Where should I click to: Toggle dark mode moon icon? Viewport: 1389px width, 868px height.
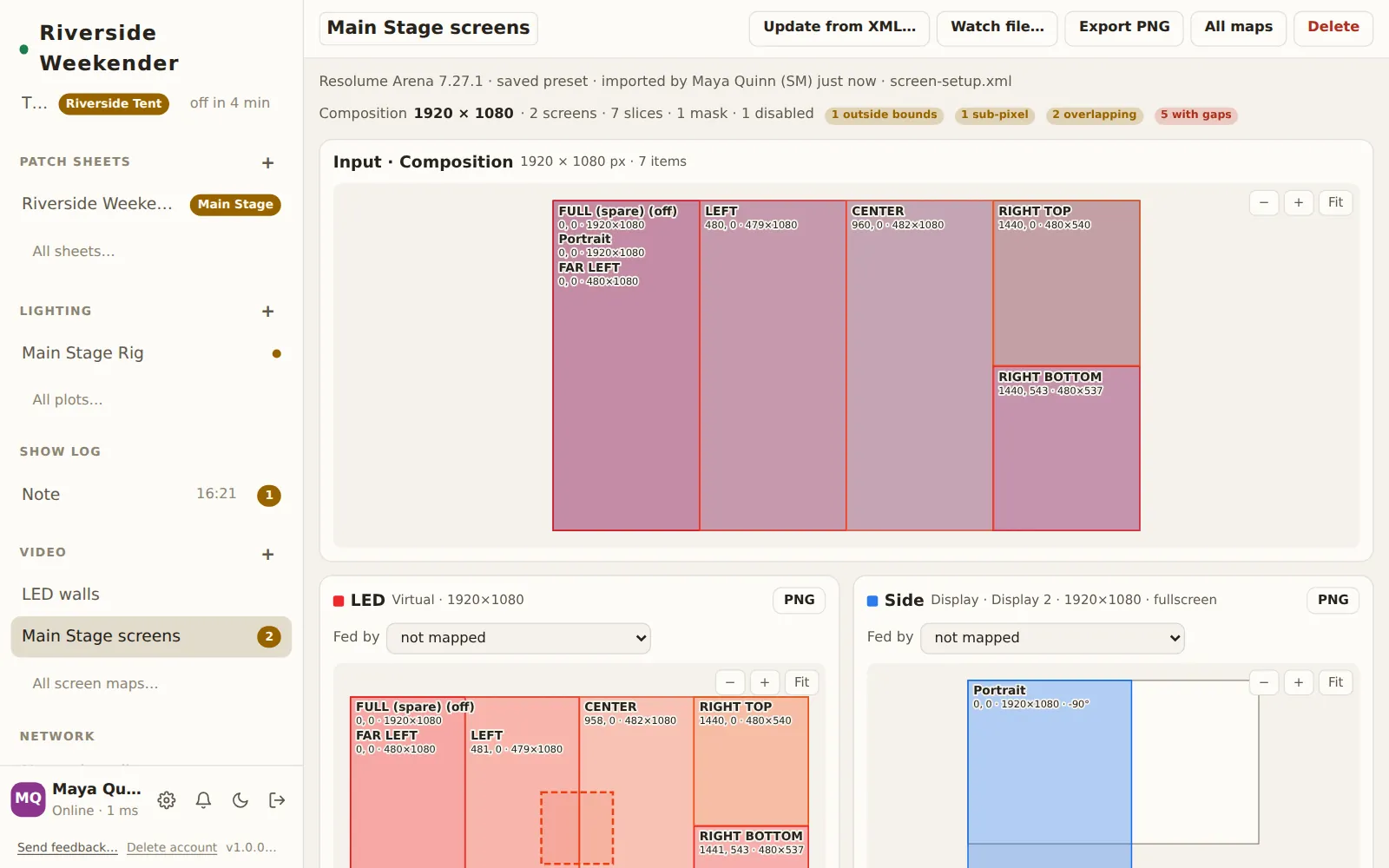click(240, 800)
